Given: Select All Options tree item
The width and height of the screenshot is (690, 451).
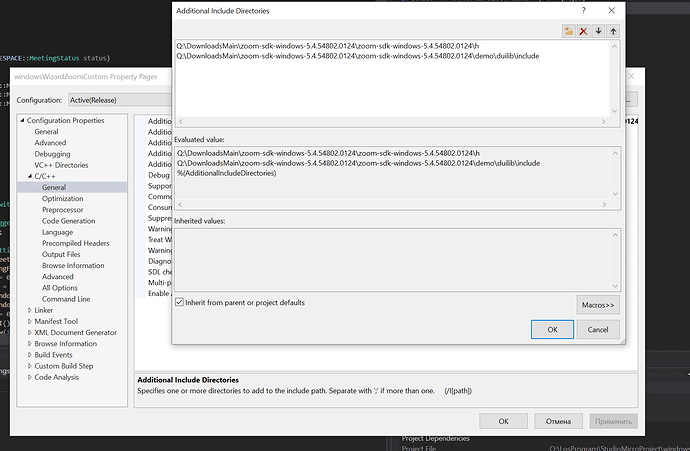Looking at the screenshot, I should (x=60, y=288).
